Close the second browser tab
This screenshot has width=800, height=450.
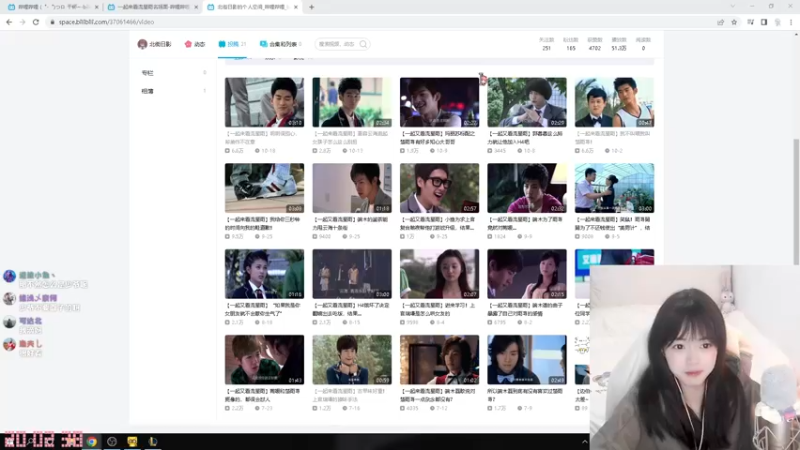[196, 7]
